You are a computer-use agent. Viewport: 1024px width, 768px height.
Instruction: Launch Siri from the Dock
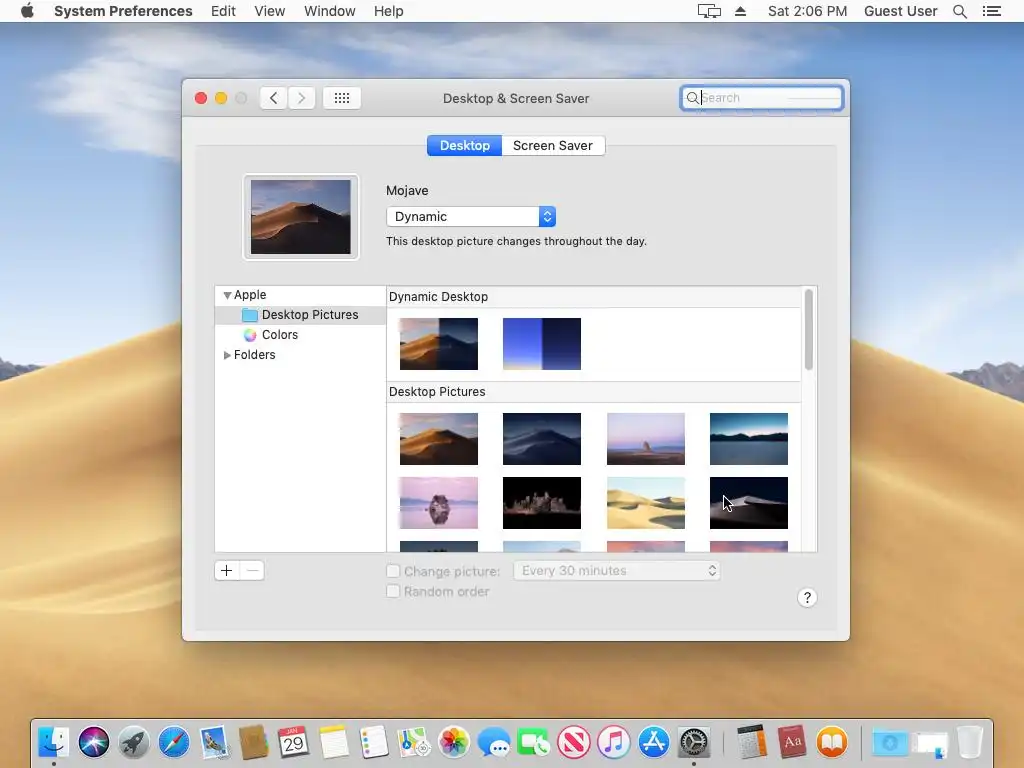pyautogui.click(x=94, y=743)
